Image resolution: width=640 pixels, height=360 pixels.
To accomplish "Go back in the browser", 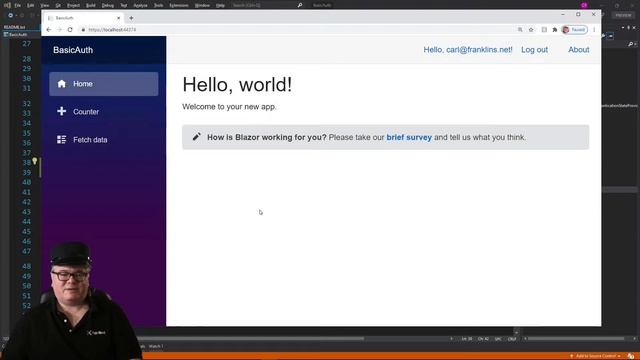I will [x=49, y=29].
